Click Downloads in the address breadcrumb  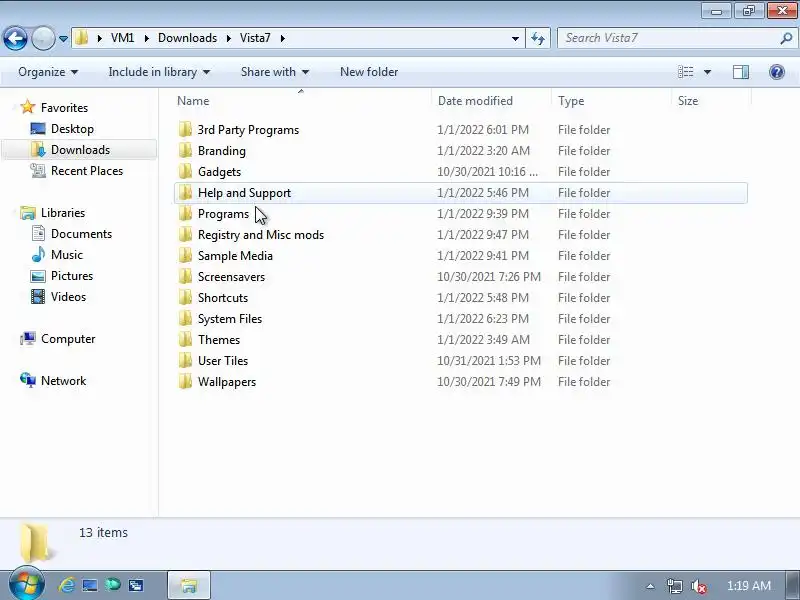pyautogui.click(x=187, y=38)
